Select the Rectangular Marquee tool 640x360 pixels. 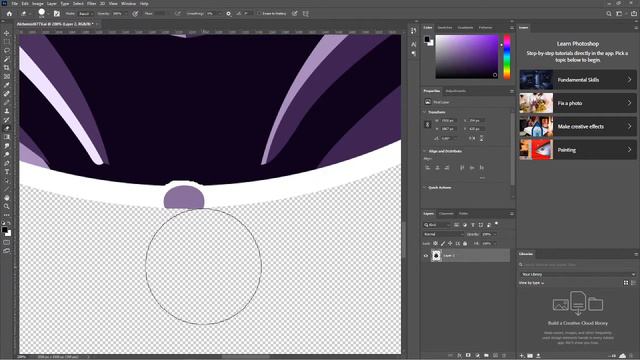pos(7,42)
